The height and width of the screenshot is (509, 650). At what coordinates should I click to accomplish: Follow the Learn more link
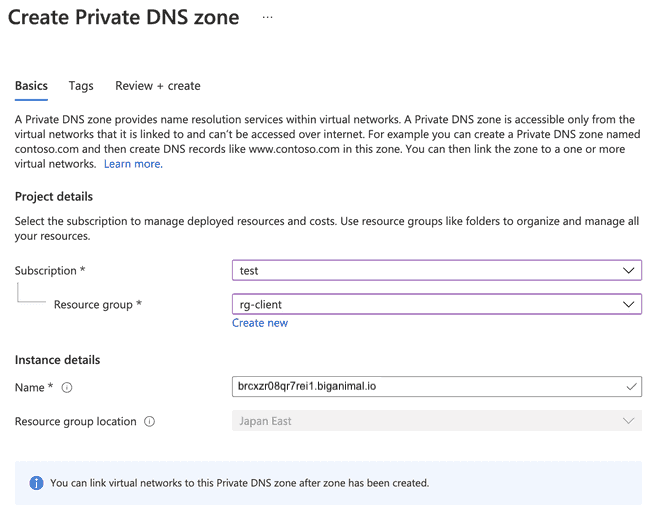tap(132, 164)
